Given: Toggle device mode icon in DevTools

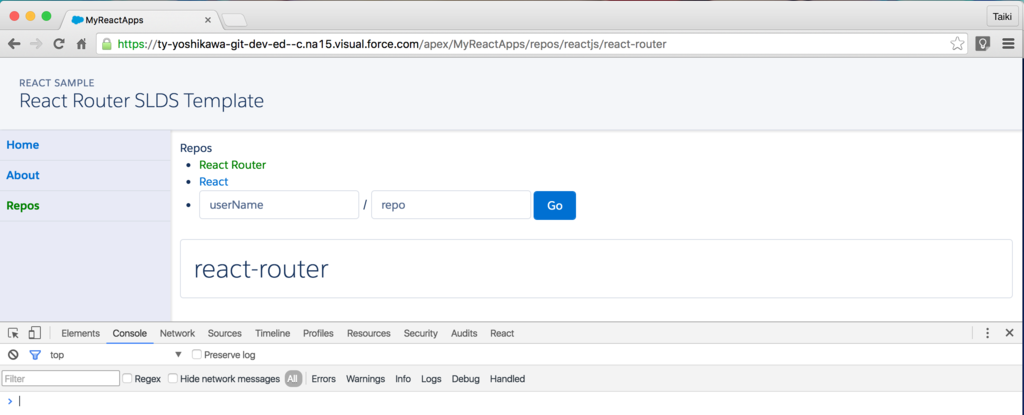Looking at the screenshot, I should (x=35, y=333).
